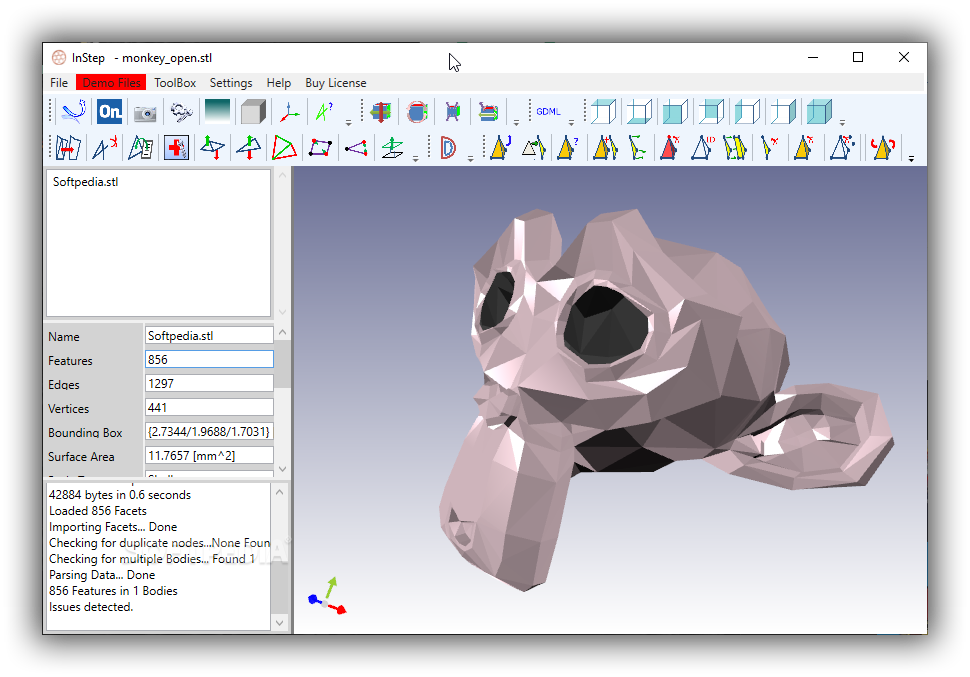Click the outlined pyramid labeled ID icon
The width and height of the screenshot is (970, 677).
tap(703, 148)
